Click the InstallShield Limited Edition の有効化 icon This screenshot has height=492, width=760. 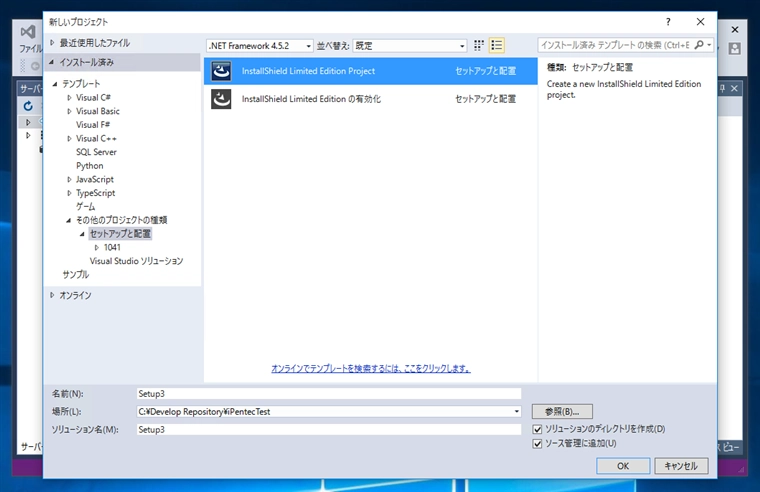[x=221, y=99]
